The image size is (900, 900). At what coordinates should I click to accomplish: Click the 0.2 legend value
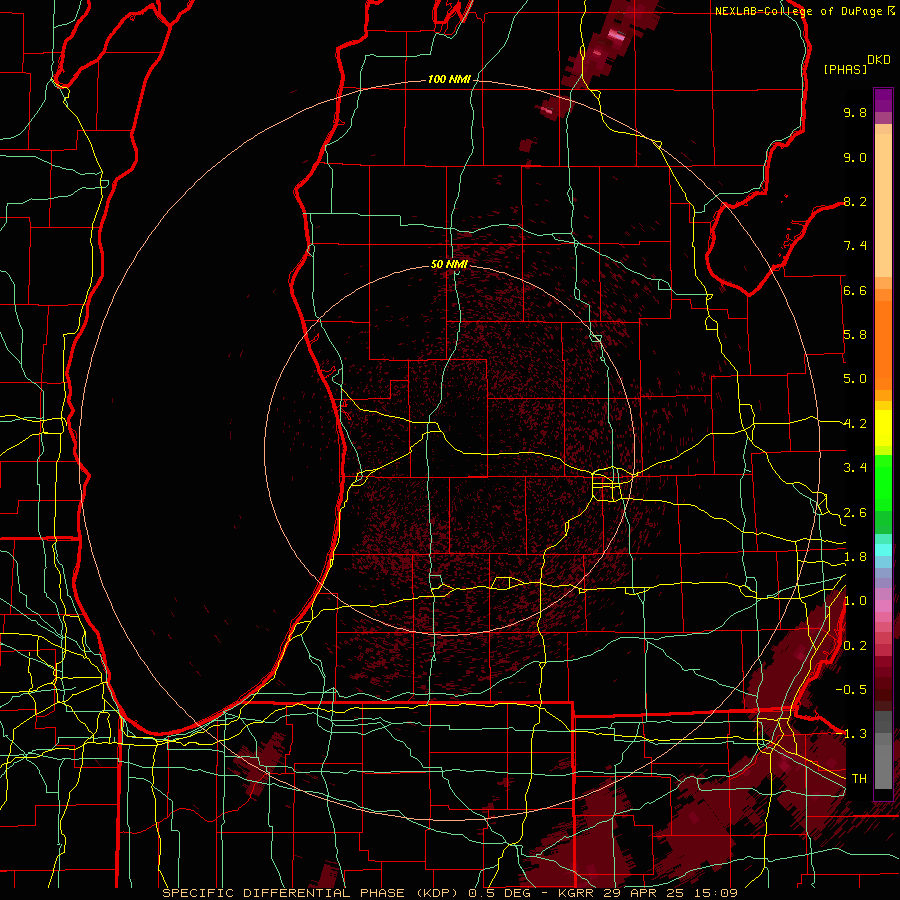pyautogui.click(x=855, y=646)
